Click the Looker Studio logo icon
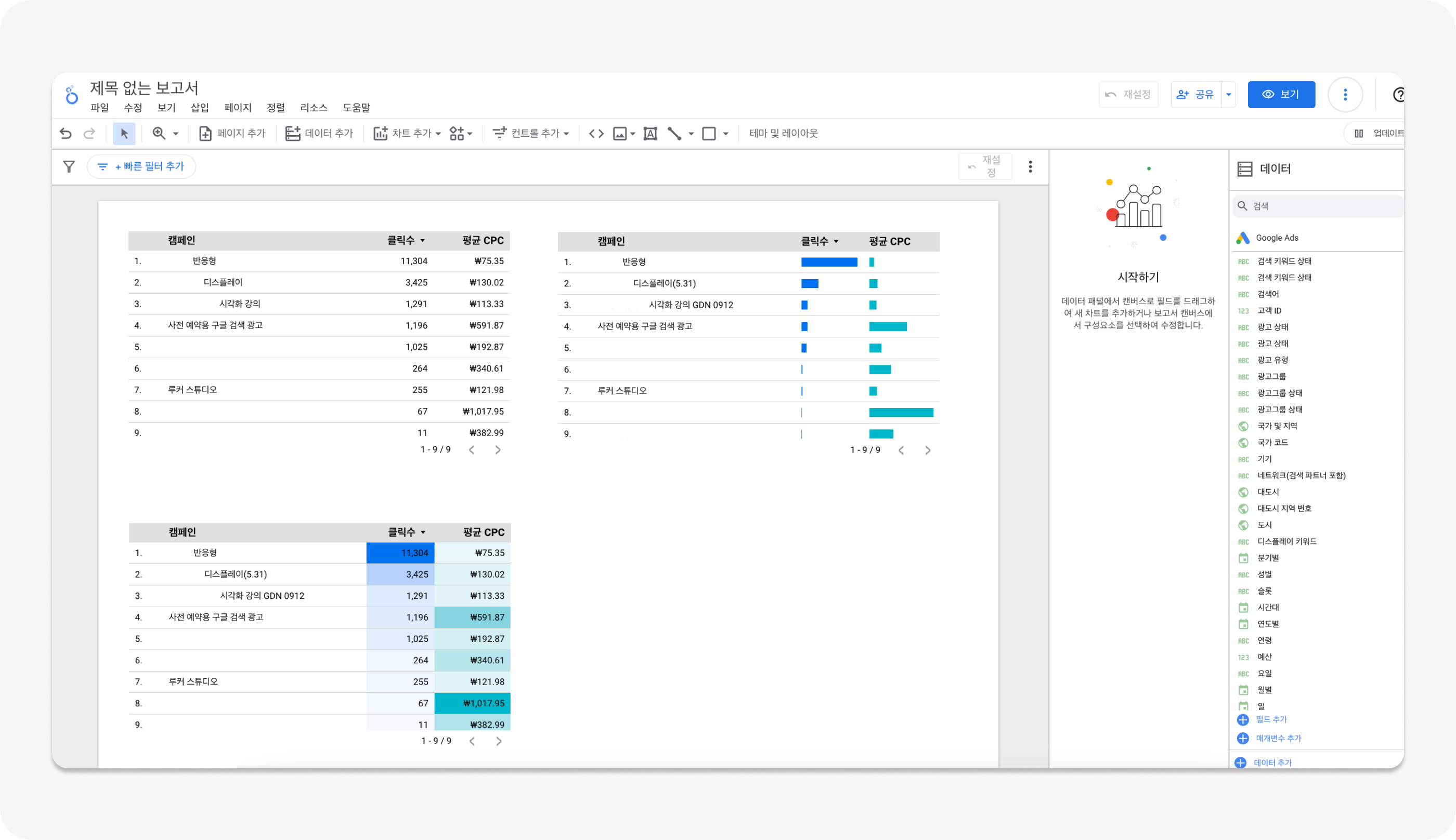The image size is (1456, 840). click(72, 95)
